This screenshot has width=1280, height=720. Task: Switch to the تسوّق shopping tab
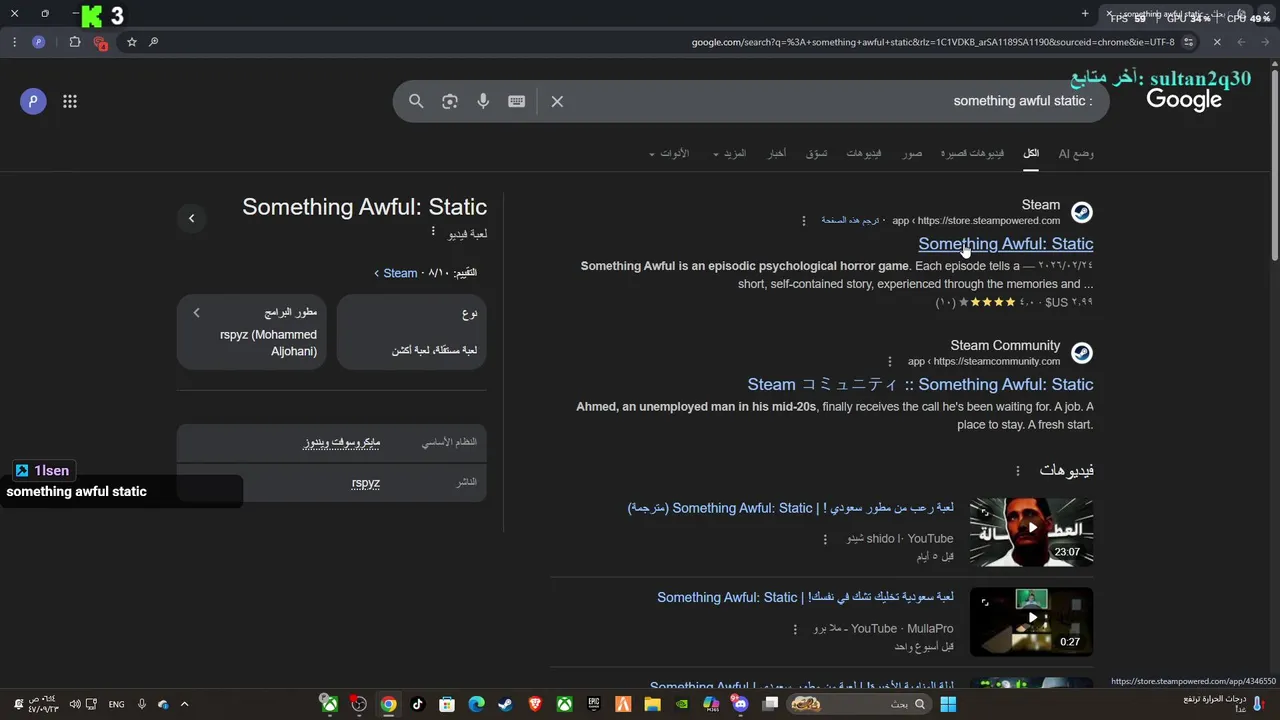click(817, 153)
